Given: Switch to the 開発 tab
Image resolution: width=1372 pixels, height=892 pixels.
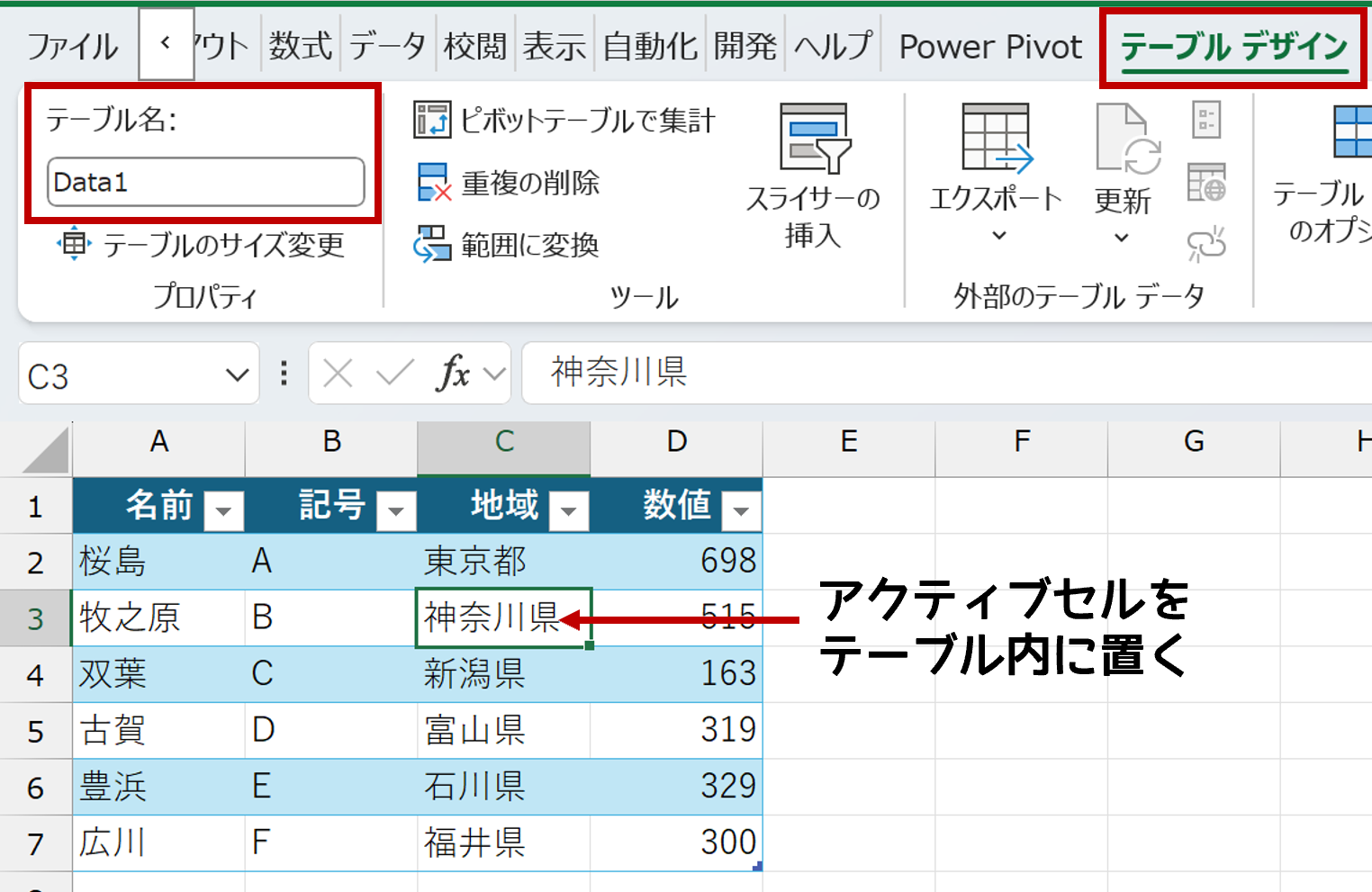Looking at the screenshot, I should pos(745,45).
